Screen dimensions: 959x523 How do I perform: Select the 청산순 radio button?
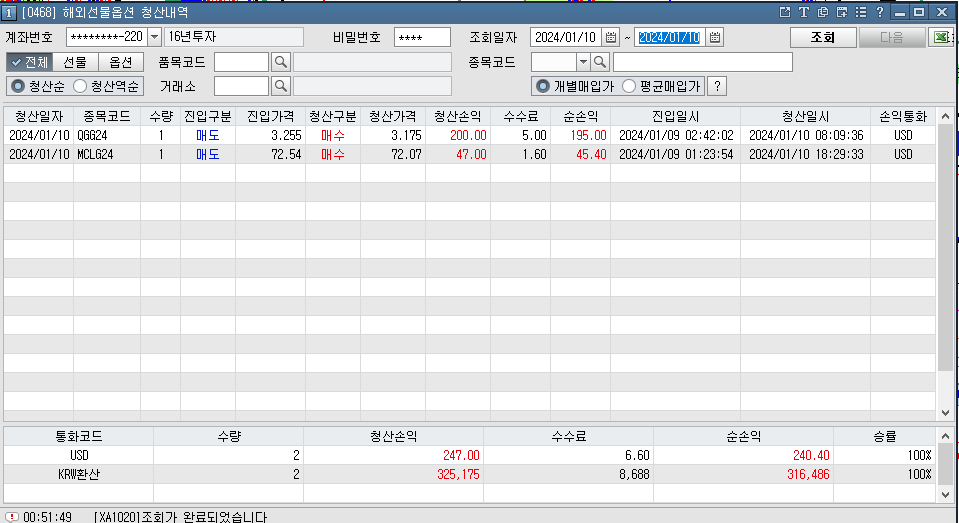[18, 86]
